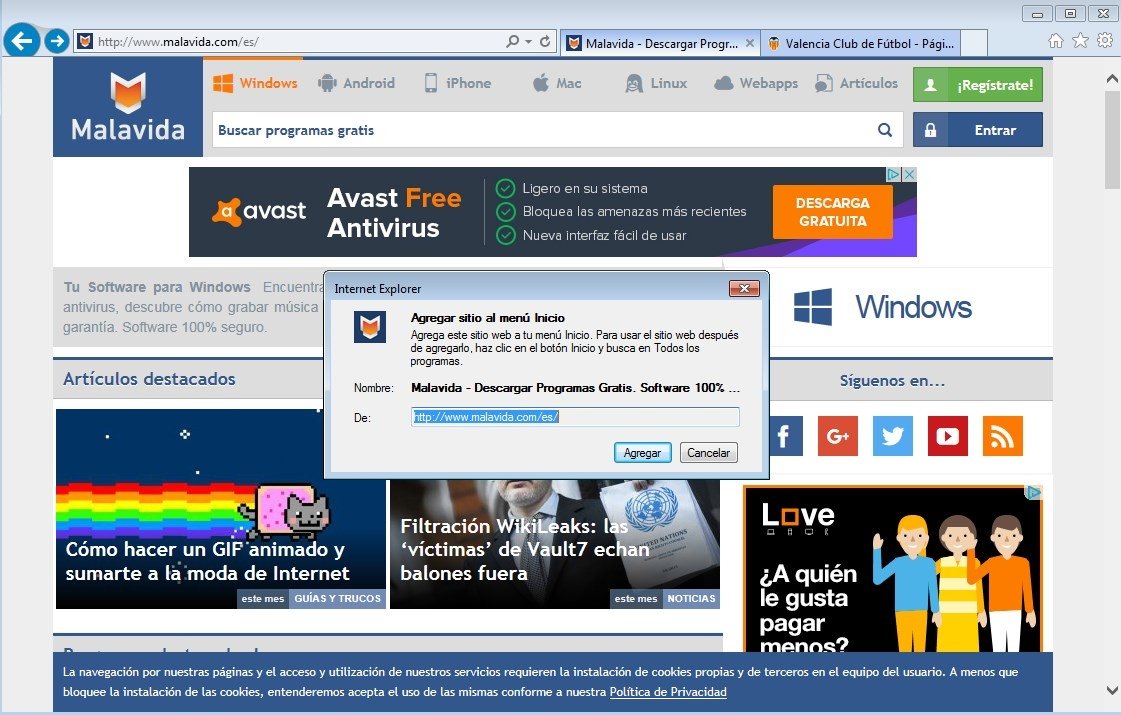Click the scrollbar down arrow

pyautogui.click(x=1112, y=690)
